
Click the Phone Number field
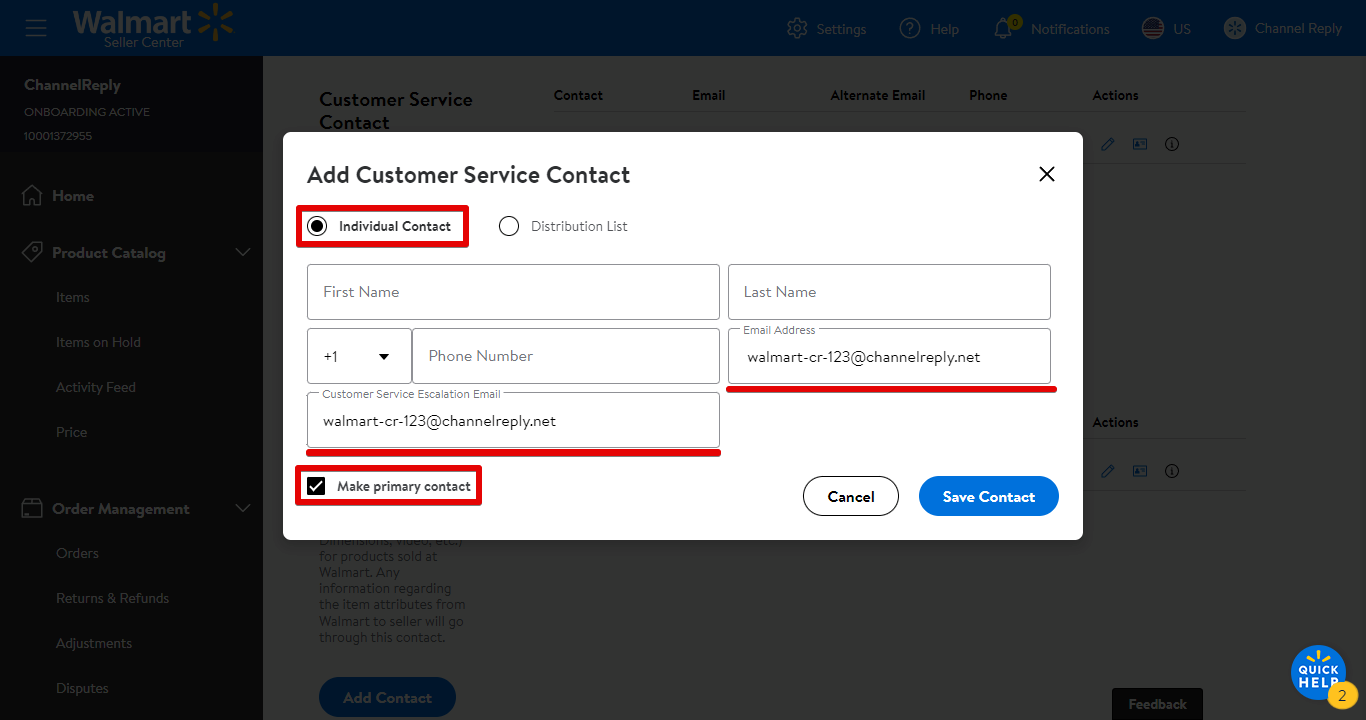566,356
